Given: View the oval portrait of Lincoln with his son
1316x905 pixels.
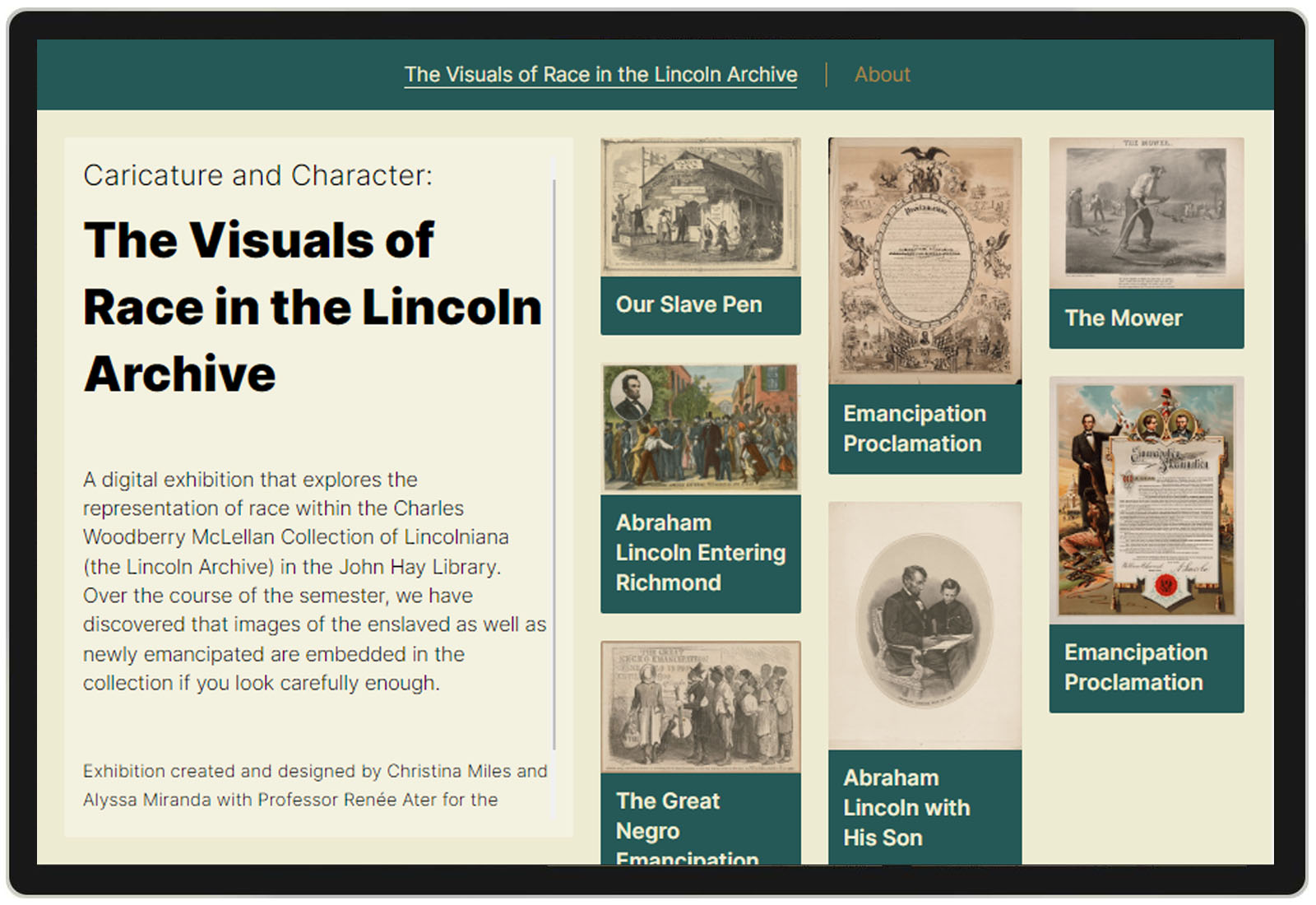Looking at the screenshot, I should [924, 625].
